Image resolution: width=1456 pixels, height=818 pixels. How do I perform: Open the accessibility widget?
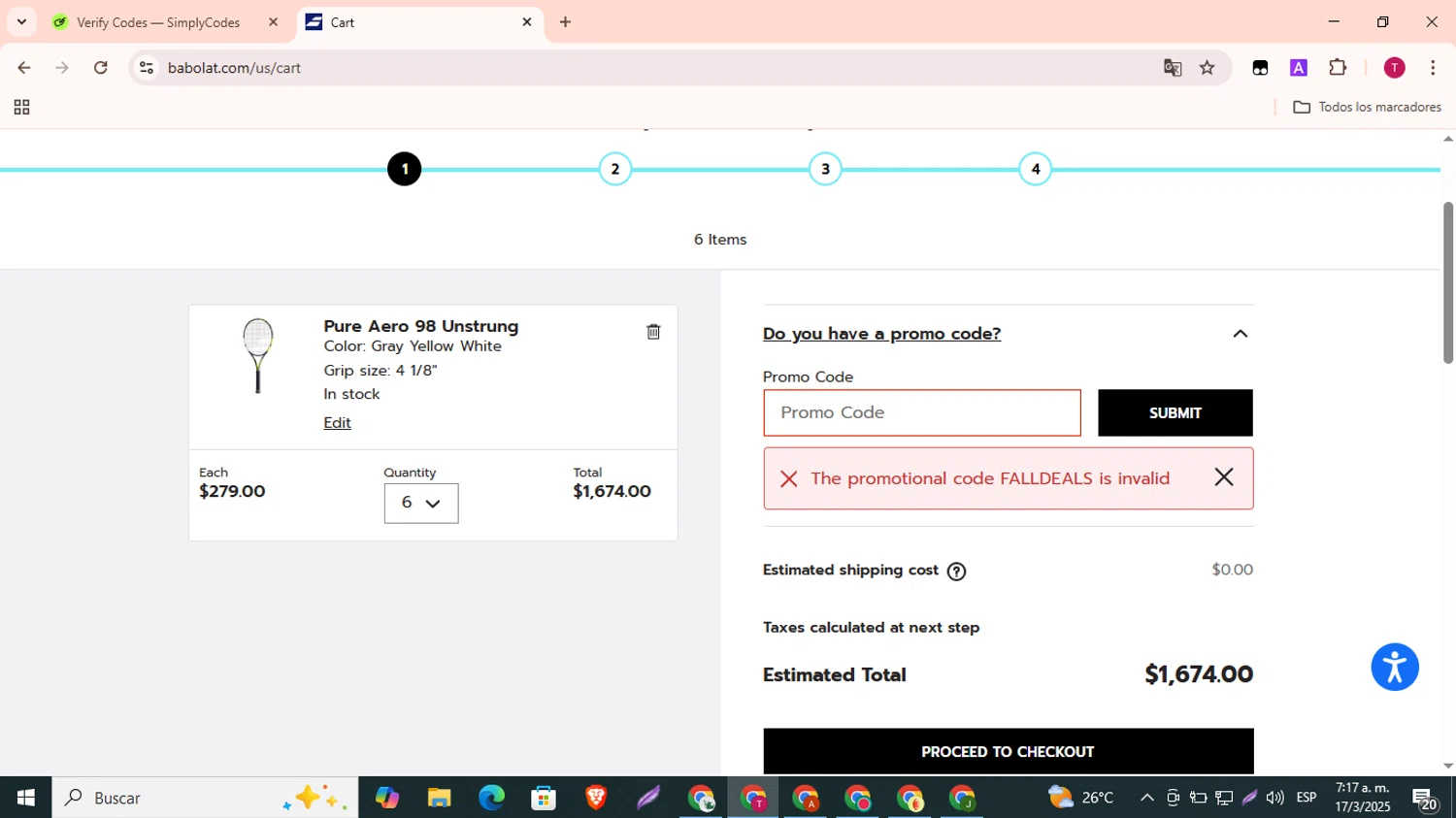point(1395,668)
